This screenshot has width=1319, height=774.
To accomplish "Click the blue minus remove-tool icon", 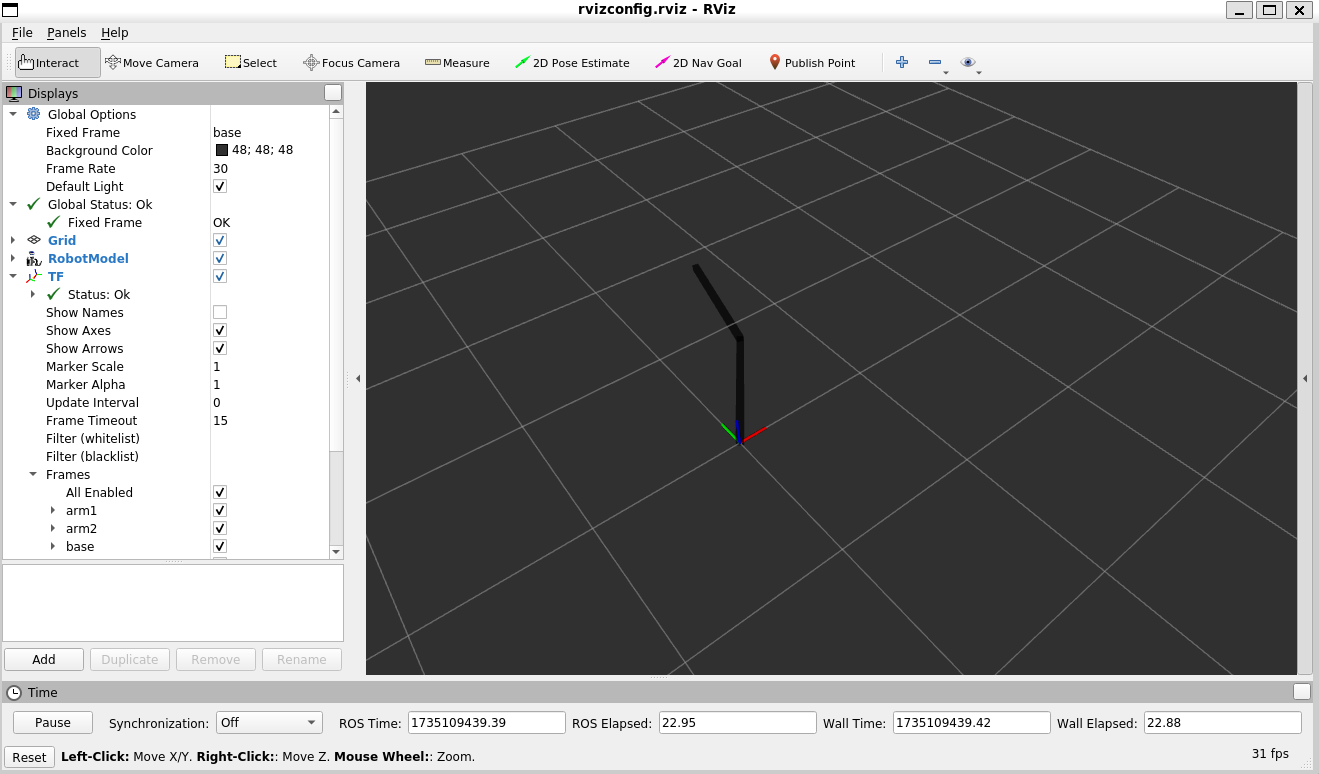I will click(x=935, y=62).
